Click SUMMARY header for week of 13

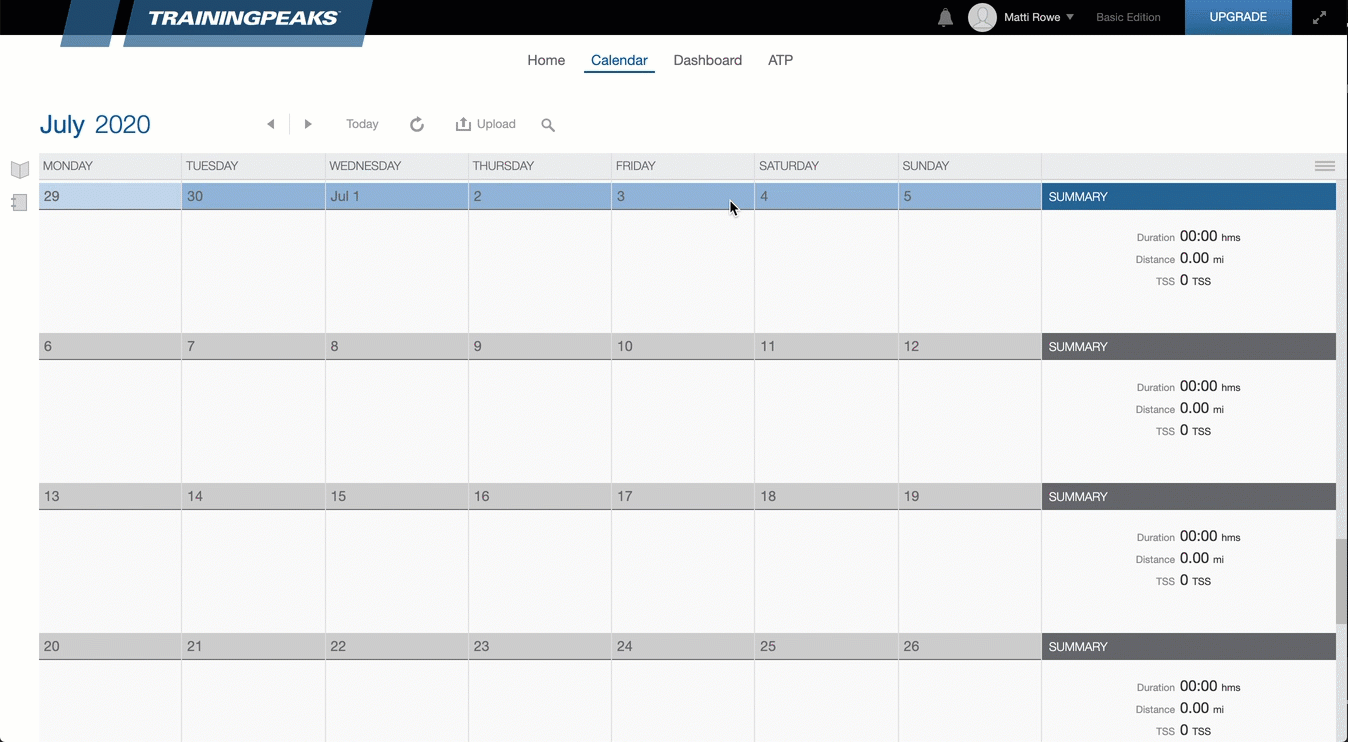click(1189, 497)
